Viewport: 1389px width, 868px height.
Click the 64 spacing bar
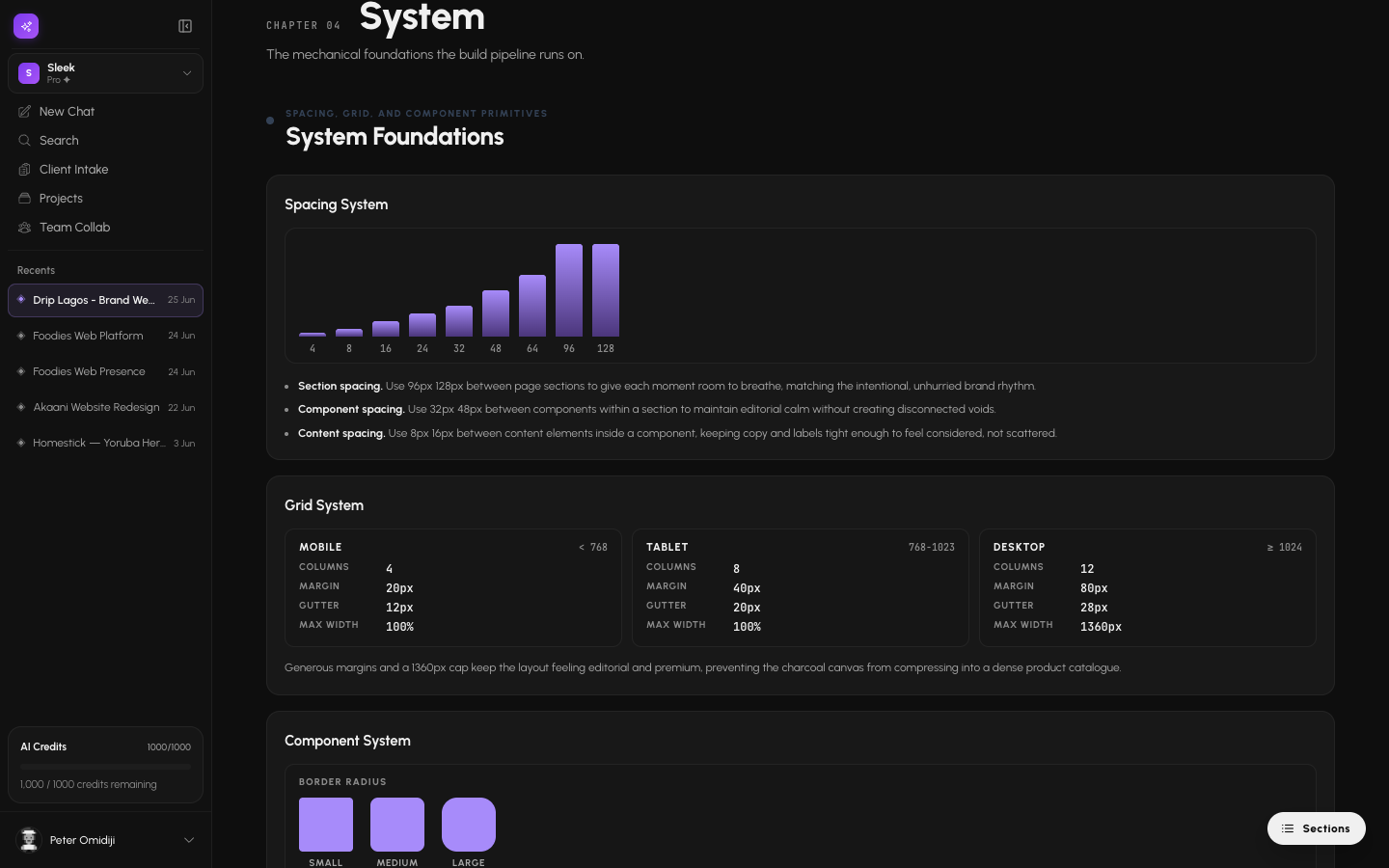pyautogui.click(x=532, y=306)
